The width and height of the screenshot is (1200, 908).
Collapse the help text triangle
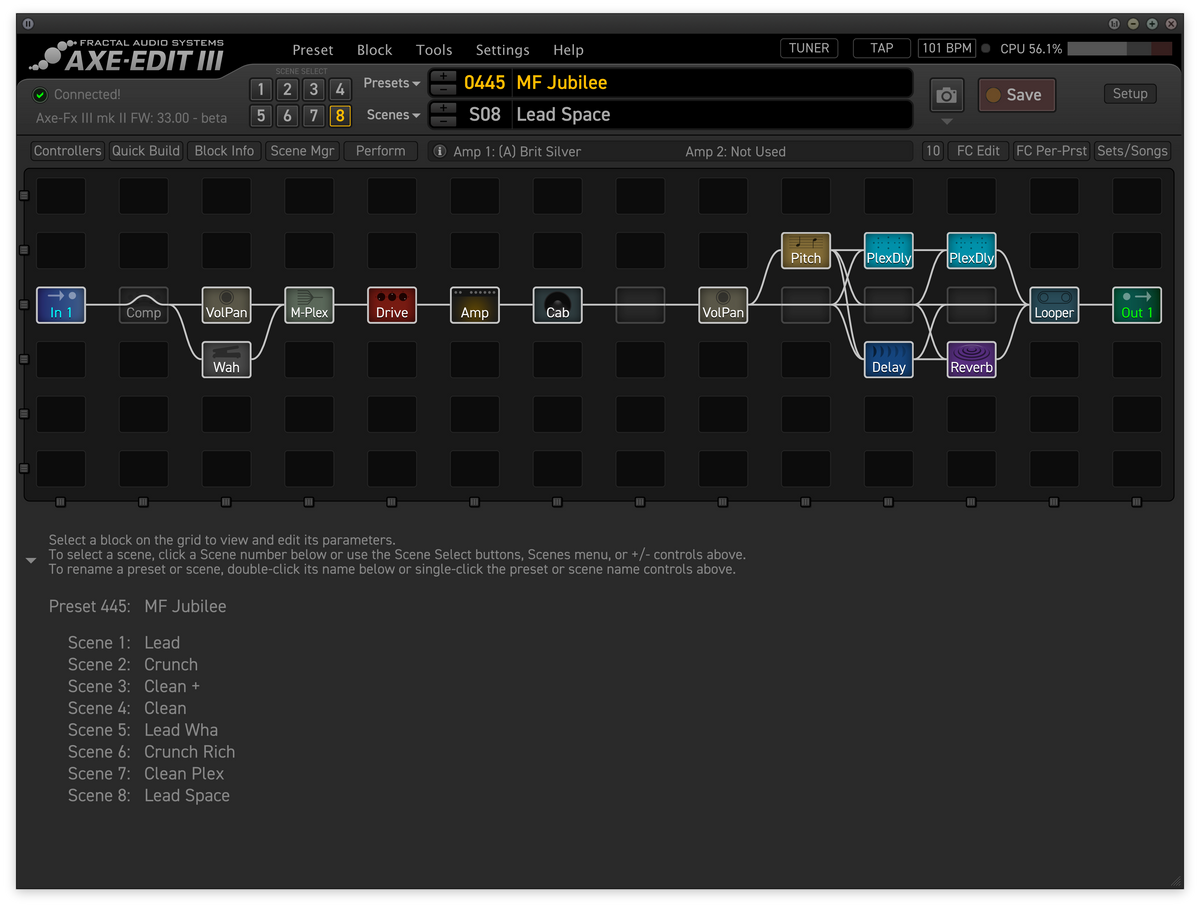coord(31,561)
